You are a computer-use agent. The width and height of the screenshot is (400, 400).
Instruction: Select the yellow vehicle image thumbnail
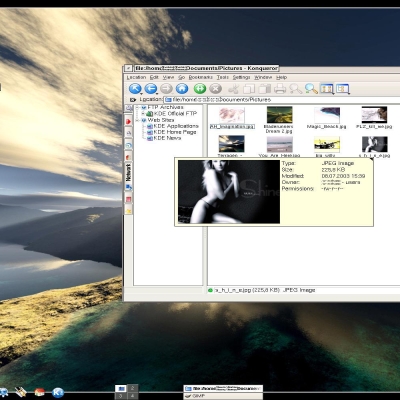[327, 144]
